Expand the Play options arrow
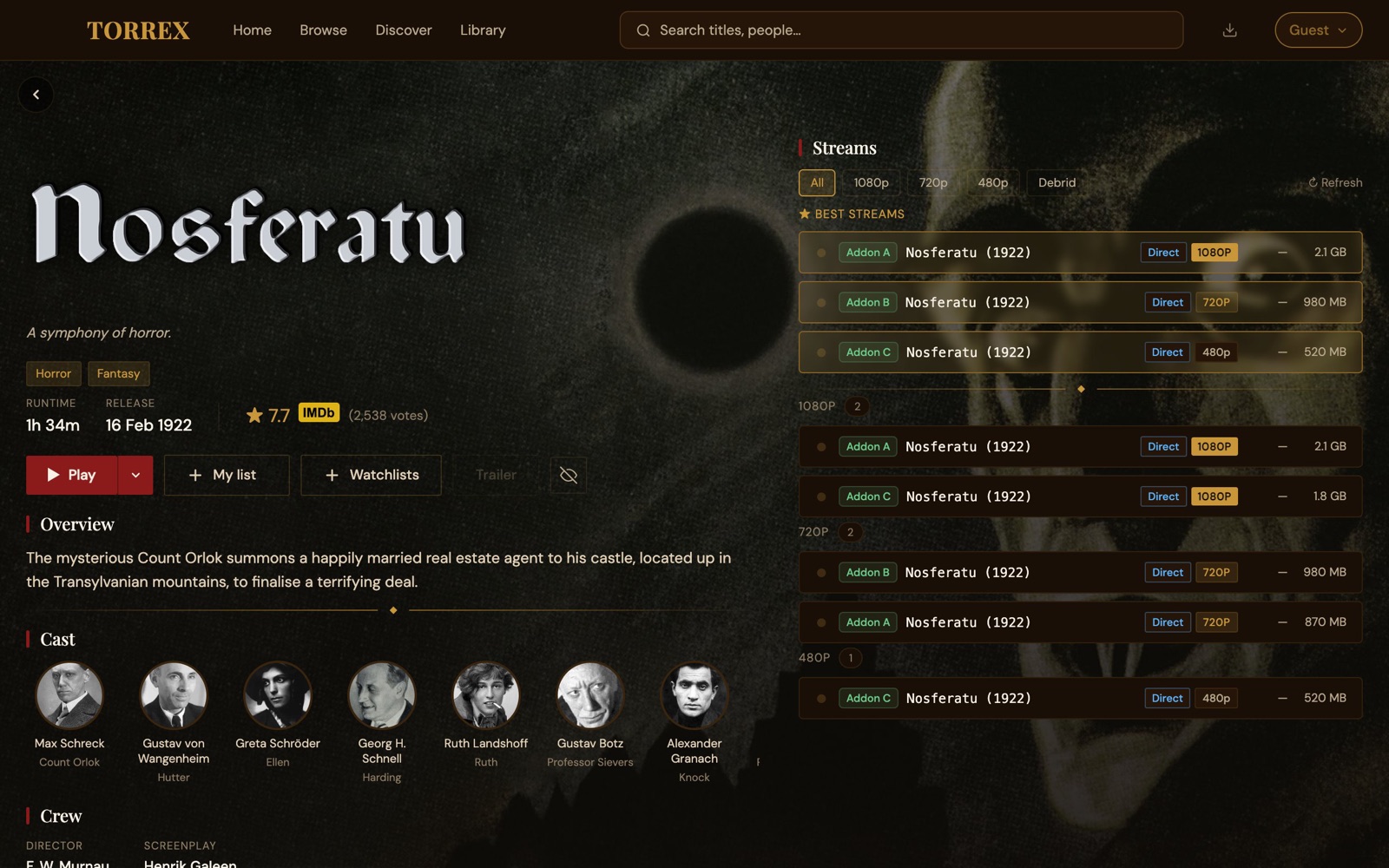Image resolution: width=1389 pixels, height=868 pixels. pos(135,475)
